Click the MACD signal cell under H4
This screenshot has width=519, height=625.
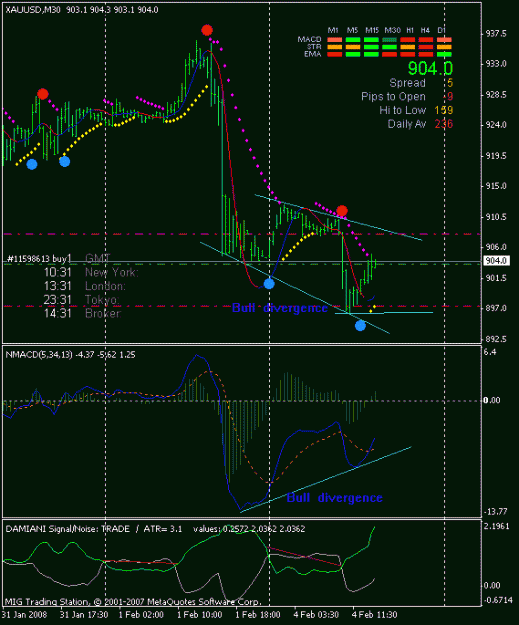pyautogui.click(x=426, y=40)
